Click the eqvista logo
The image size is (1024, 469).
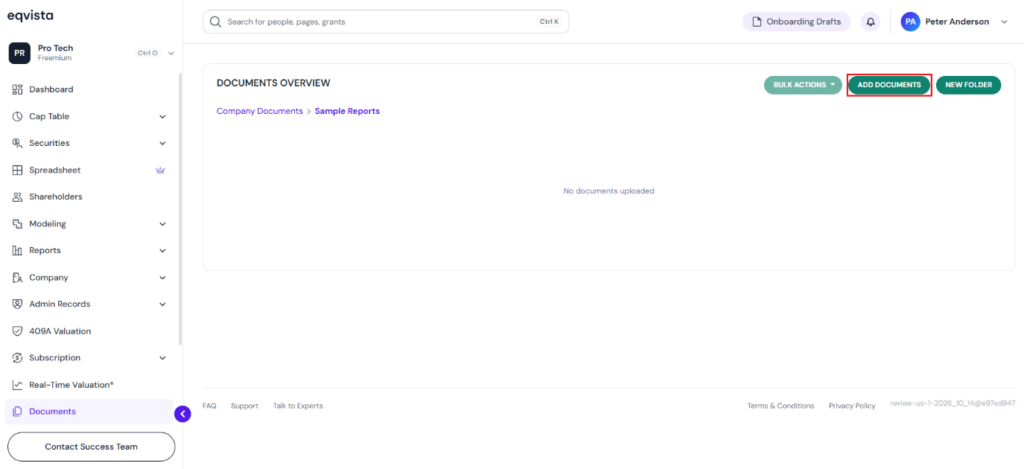point(30,16)
